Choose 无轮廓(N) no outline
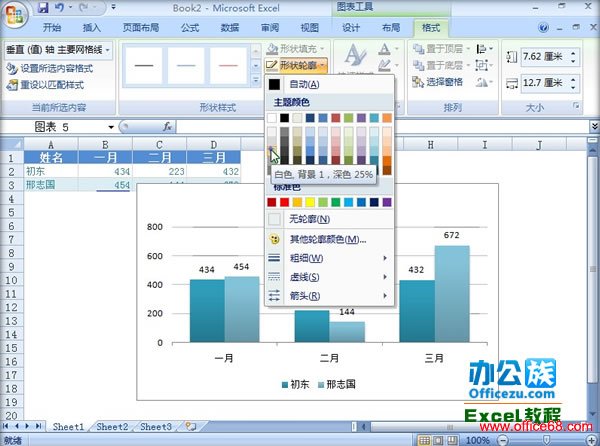This screenshot has width=600, height=446. [x=330, y=219]
